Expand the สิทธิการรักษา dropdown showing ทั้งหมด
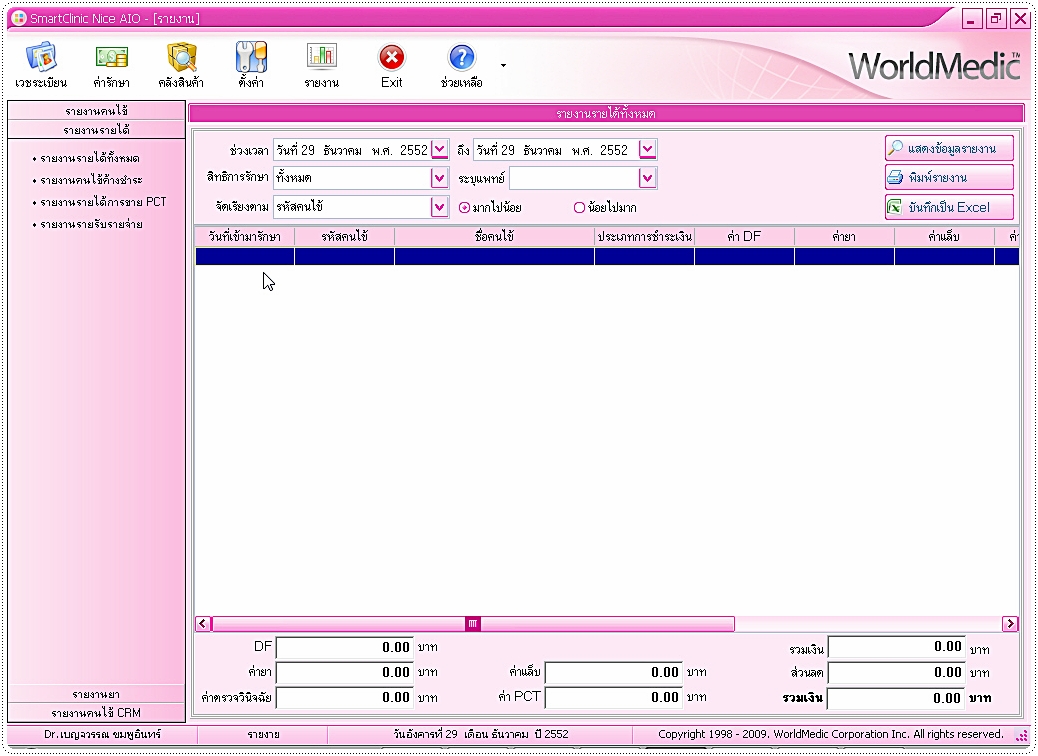 pyautogui.click(x=440, y=178)
